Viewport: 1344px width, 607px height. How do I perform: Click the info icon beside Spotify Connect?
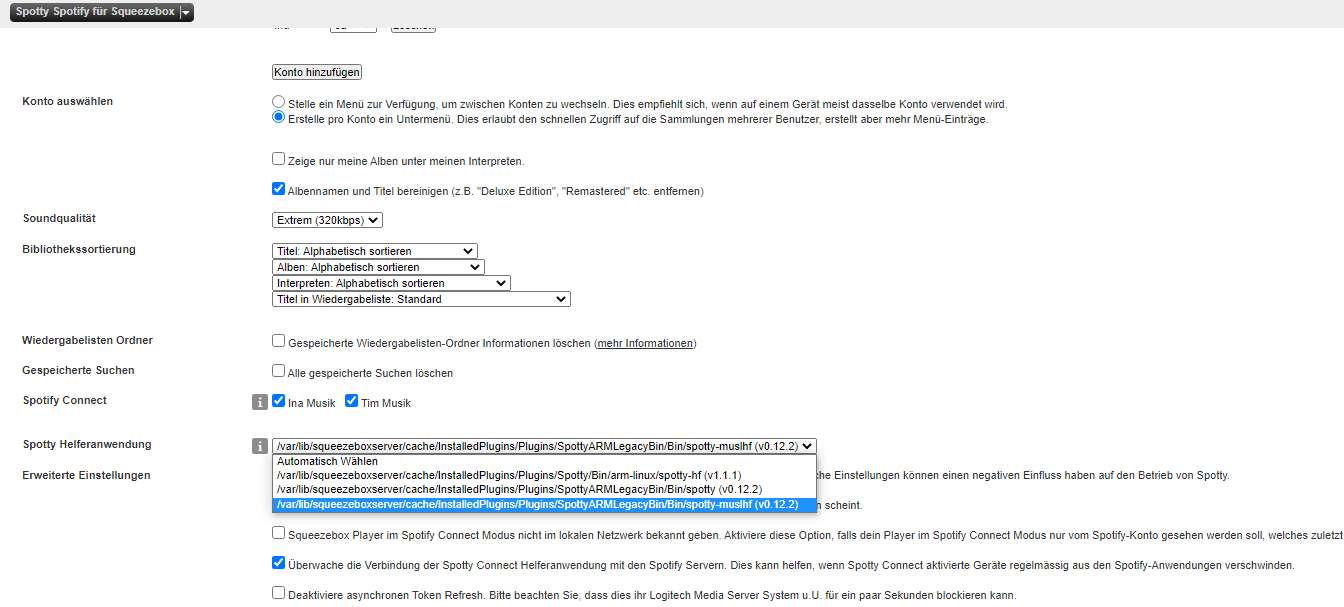click(259, 402)
